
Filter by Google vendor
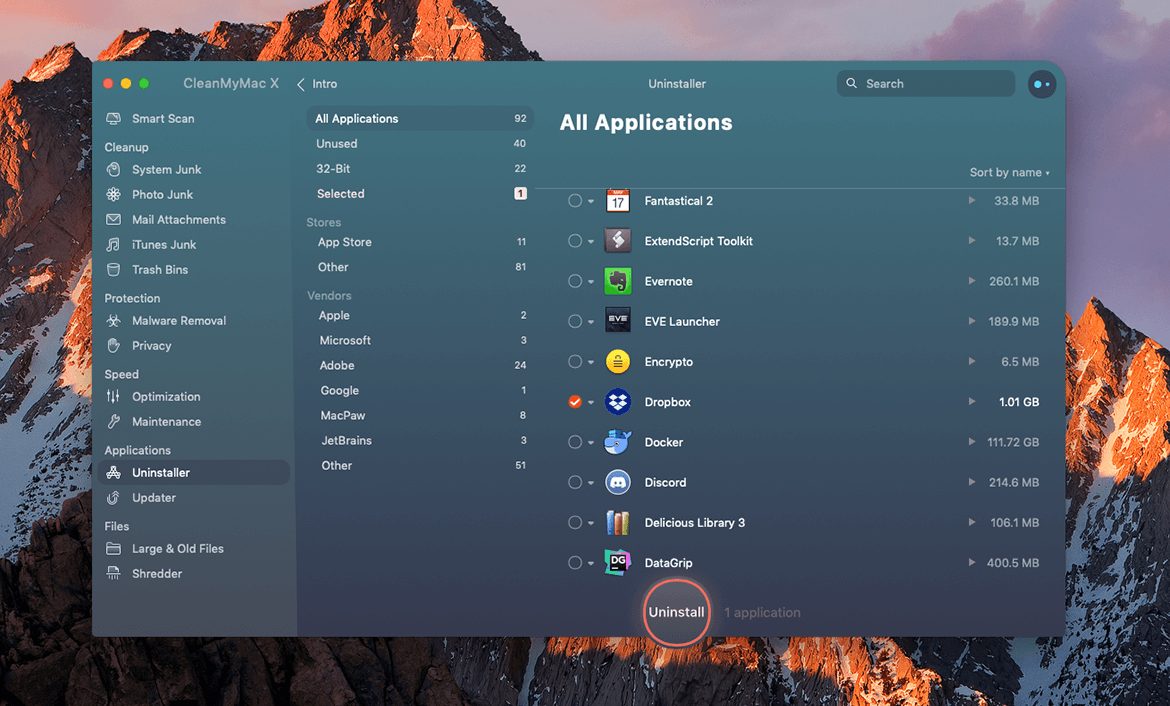click(420, 390)
